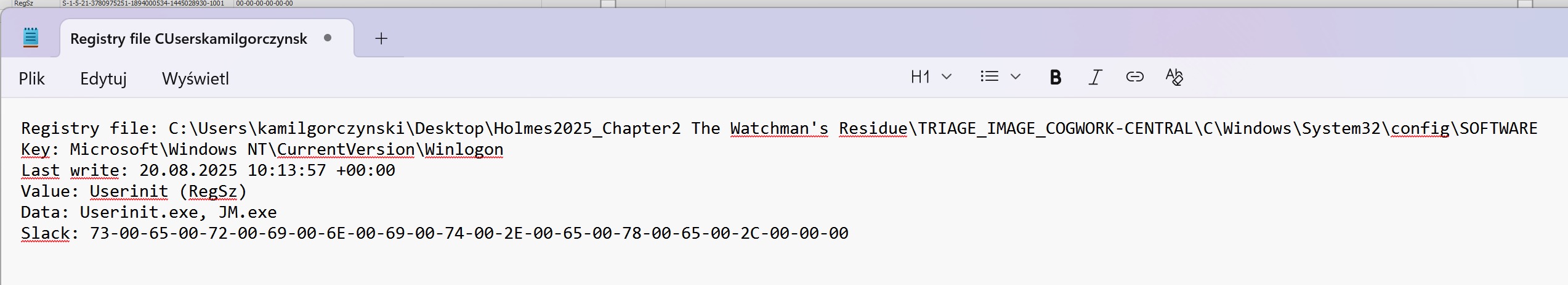Viewport: 1568px width, 285px height.
Task: Open the Edytuj menu
Action: point(103,78)
